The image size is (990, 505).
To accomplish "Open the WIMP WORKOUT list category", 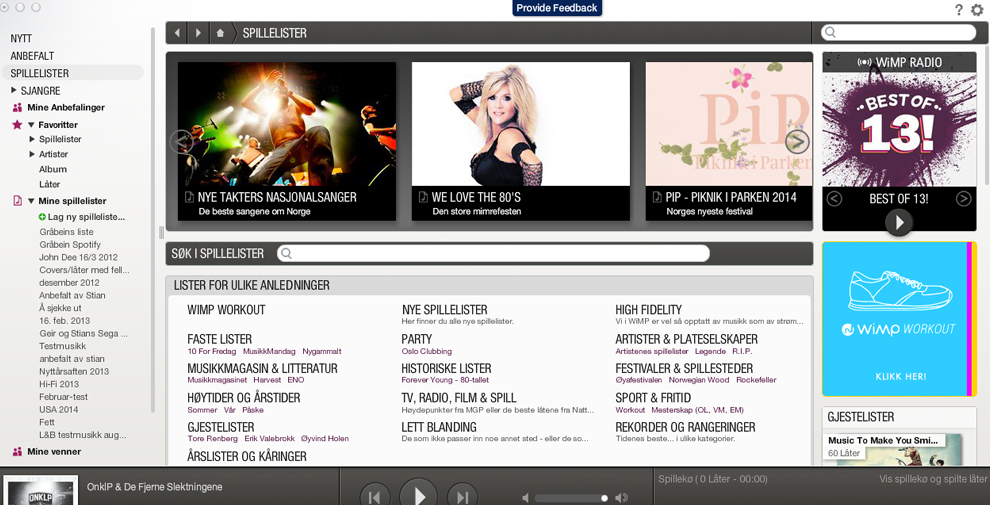I will [226, 310].
